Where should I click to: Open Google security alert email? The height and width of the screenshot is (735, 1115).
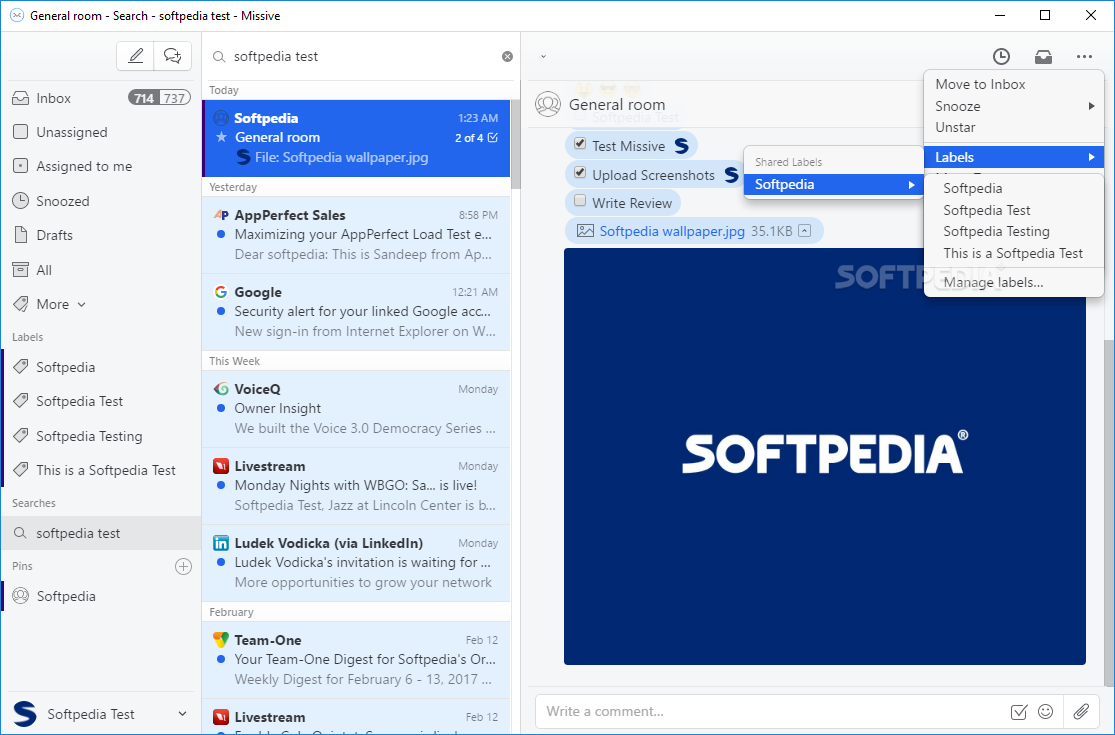356,312
